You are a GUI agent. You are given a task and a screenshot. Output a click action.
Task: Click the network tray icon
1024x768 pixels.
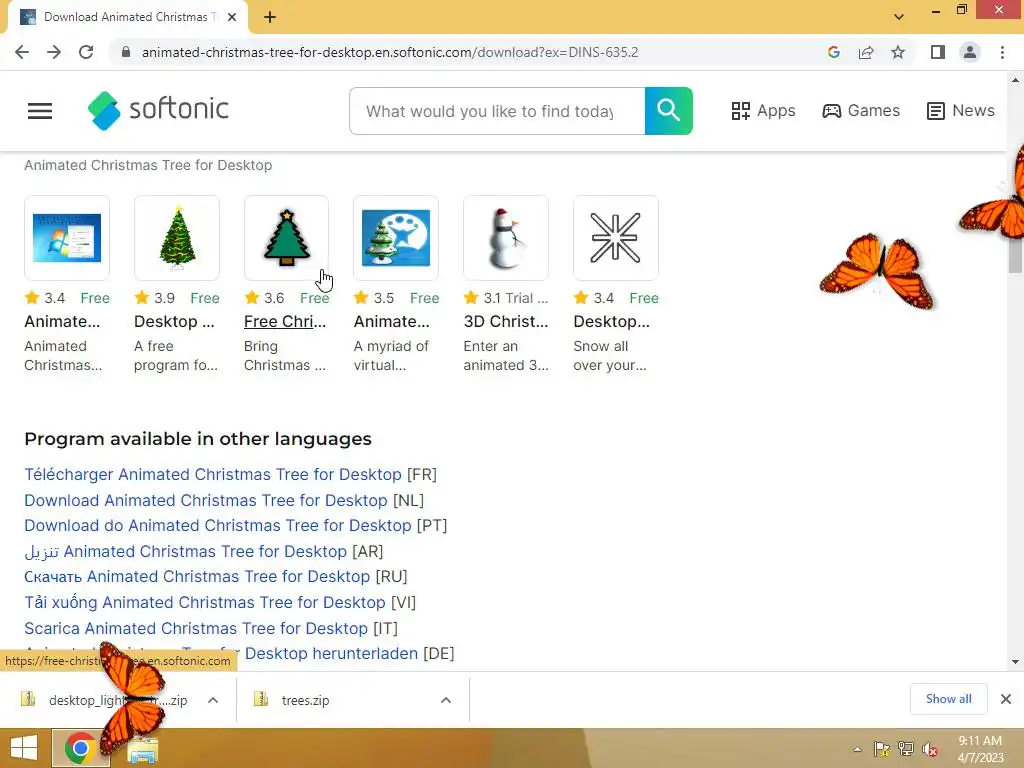point(906,749)
